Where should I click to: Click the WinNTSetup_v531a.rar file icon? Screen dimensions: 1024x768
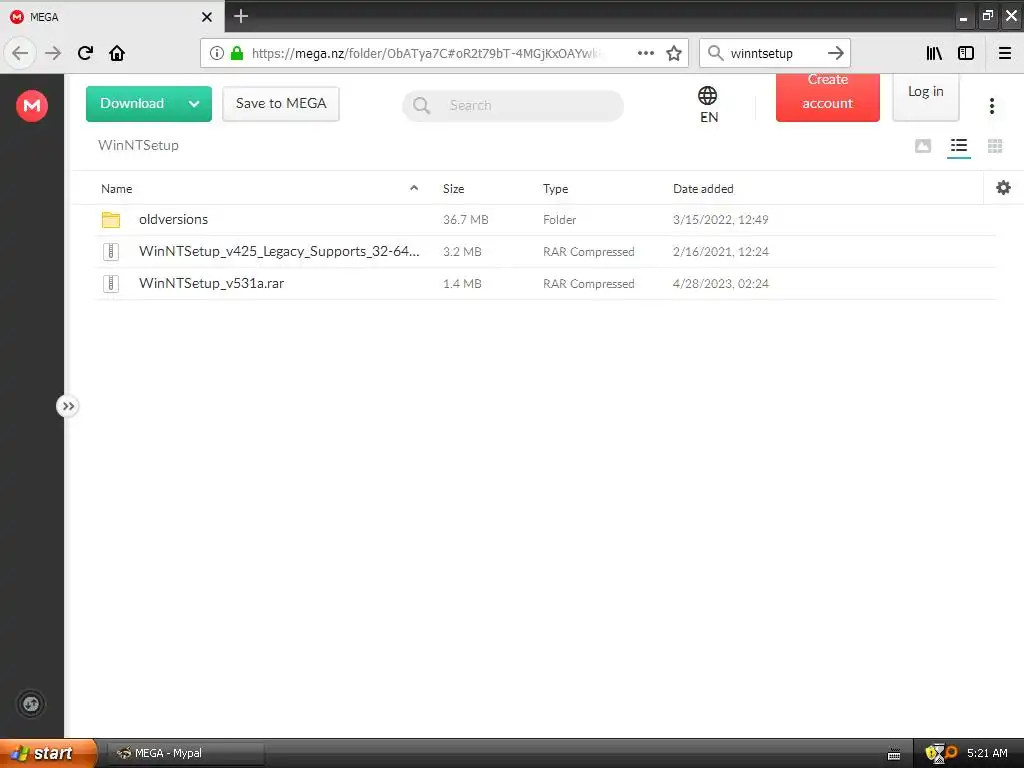111,283
